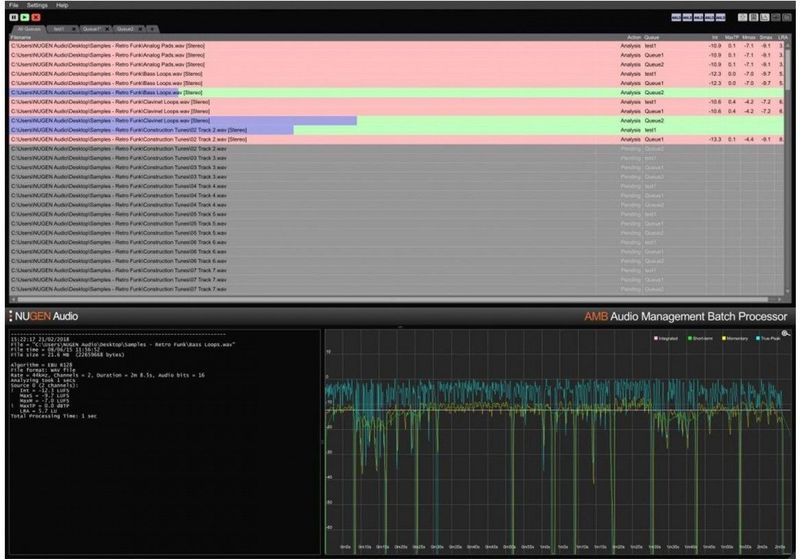
Task: Click the first white toolbar icon at top right
Action: click(x=742, y=17)
